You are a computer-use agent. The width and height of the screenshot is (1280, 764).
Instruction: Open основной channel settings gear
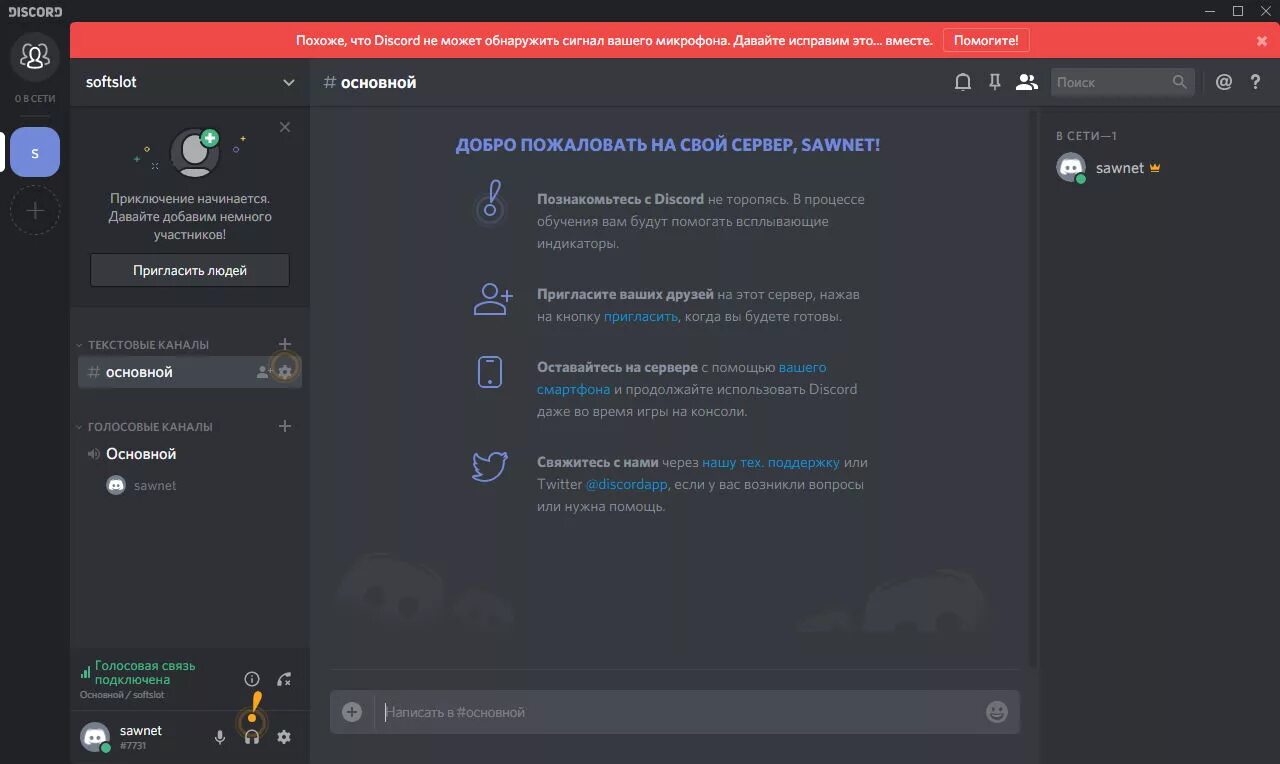285,372
